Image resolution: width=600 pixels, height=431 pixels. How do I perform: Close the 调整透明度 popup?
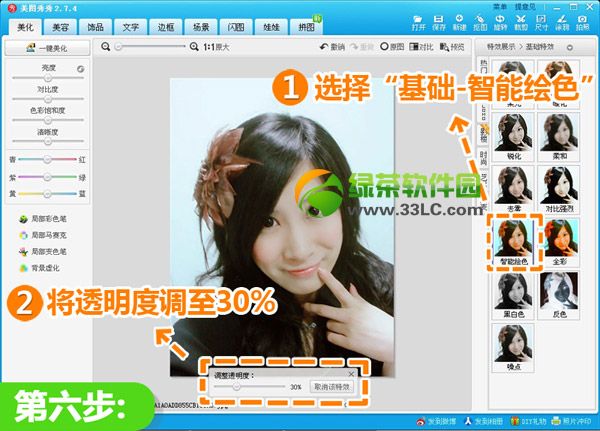pyautogui.click(x=351, y=374)
